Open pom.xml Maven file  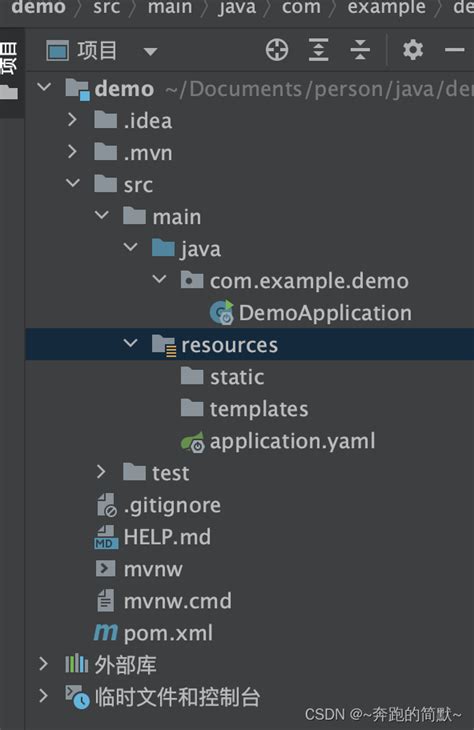(153, 633)
